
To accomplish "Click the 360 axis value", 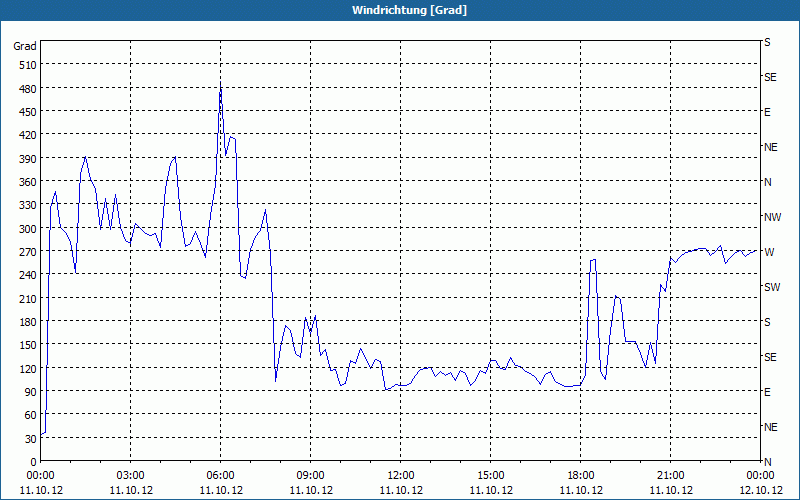I will tap(28, 182).
